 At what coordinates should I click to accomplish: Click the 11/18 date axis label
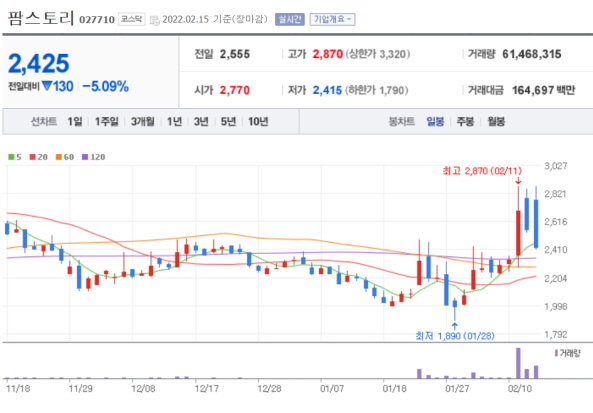tap(18, 388)
